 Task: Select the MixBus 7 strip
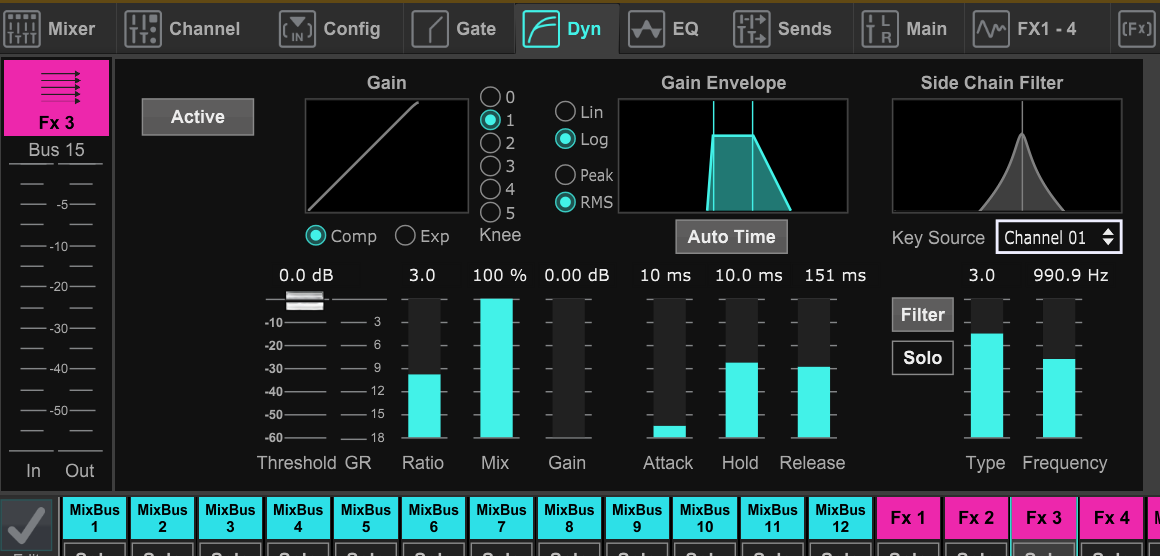click(x=501, y=518)
